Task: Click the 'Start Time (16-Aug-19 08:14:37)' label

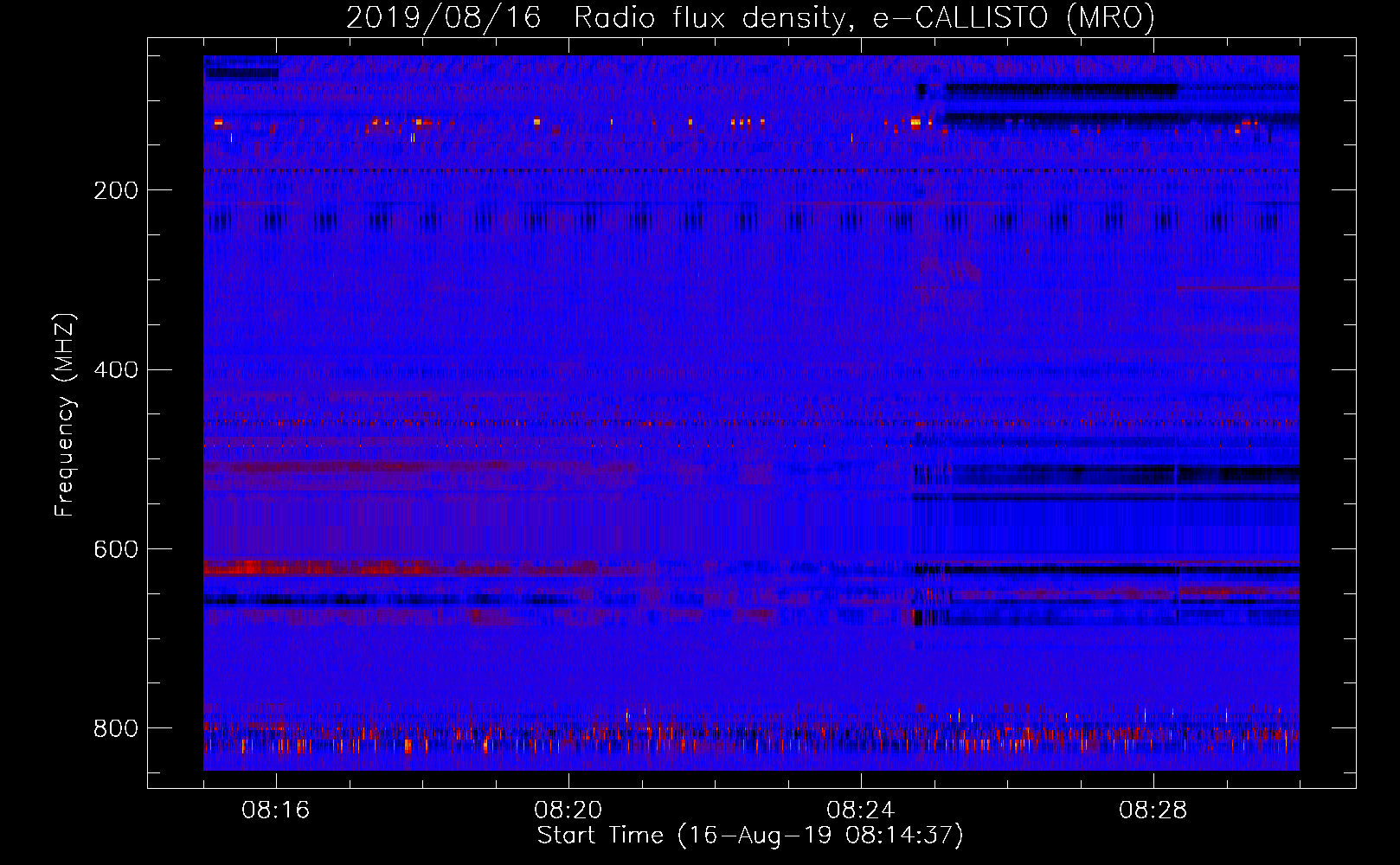Action: pyautogui.click(x=750, y=836)
